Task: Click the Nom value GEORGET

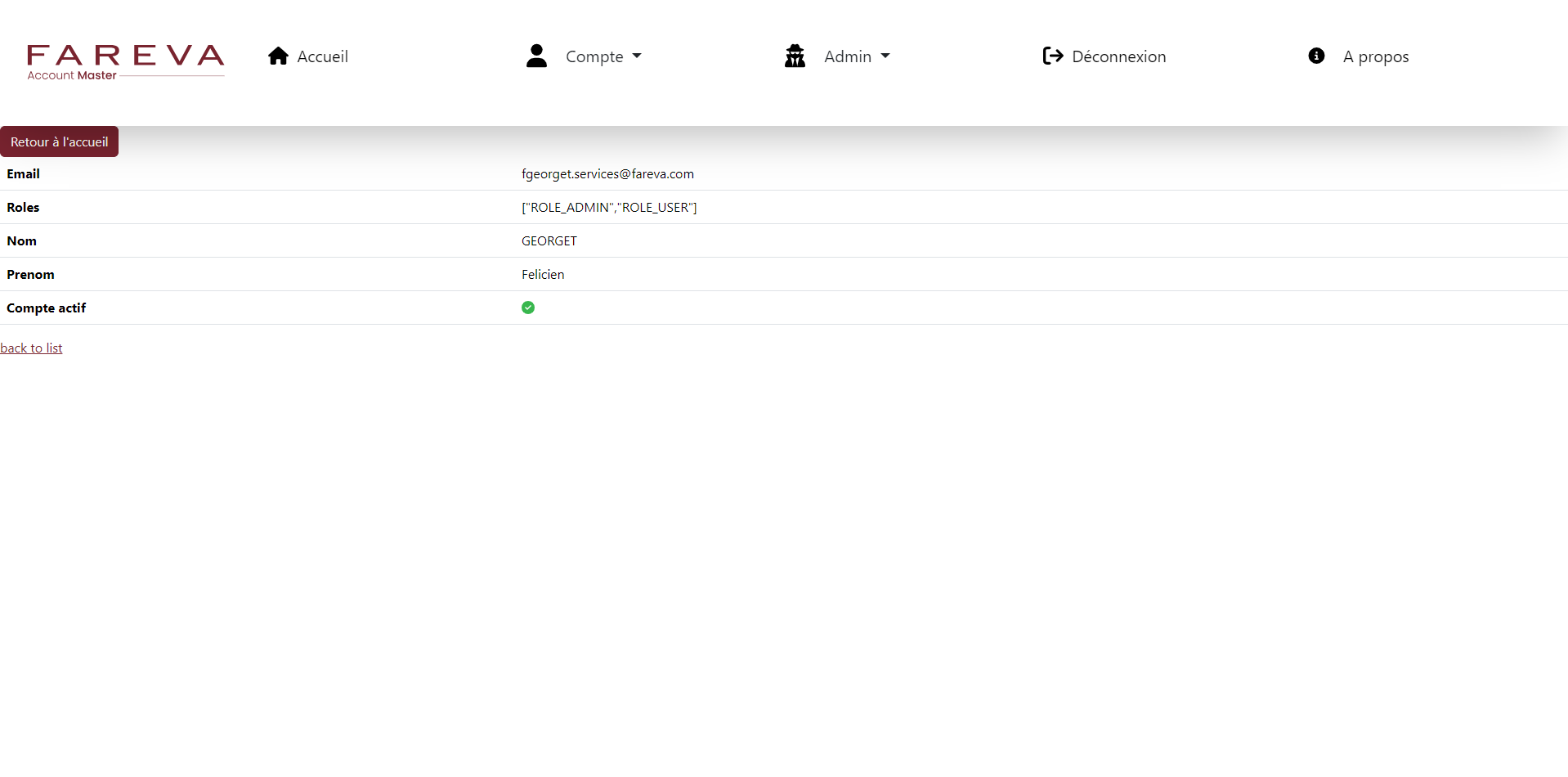Action: [x=549, y=240]
